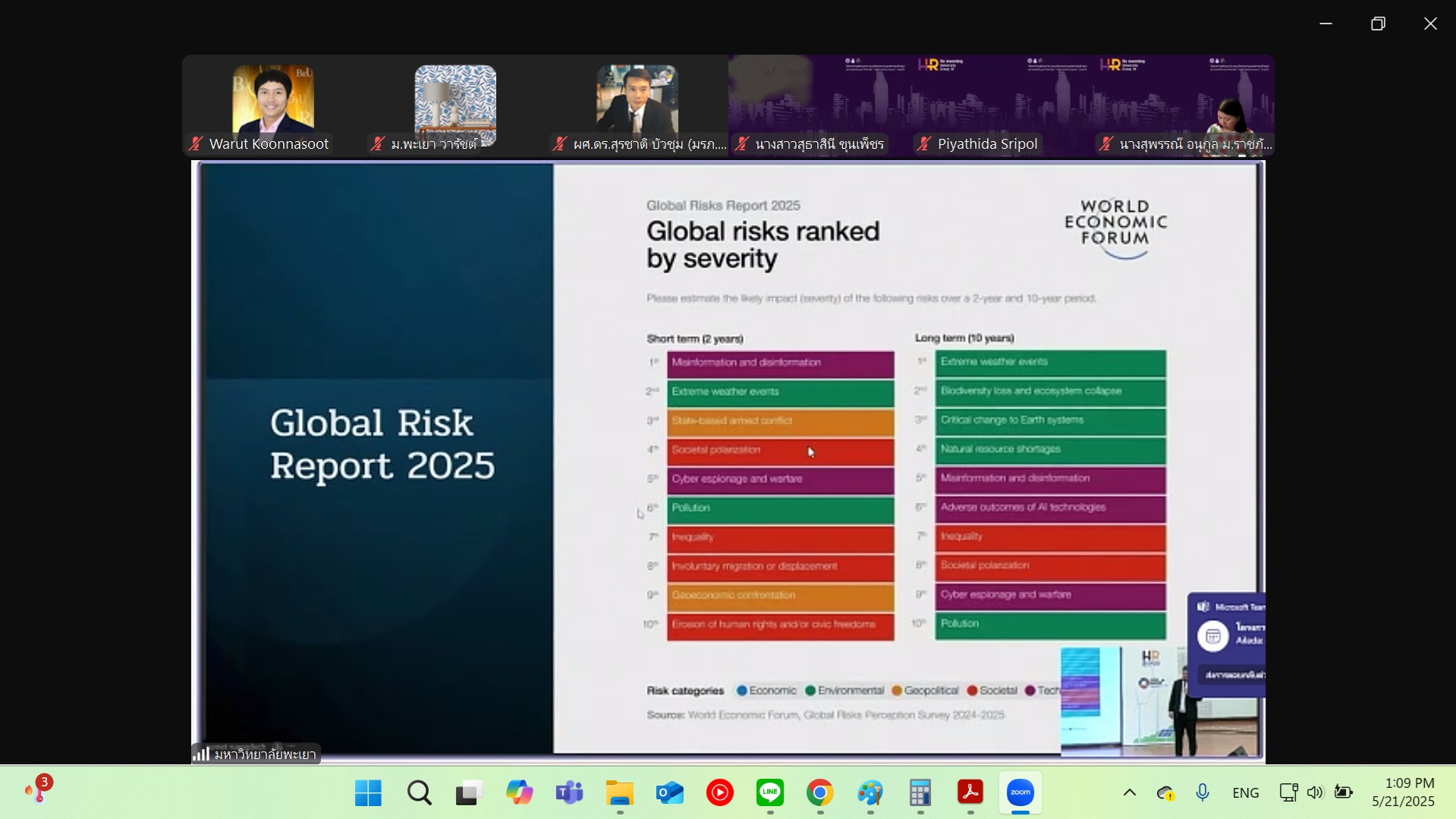1456x819 pixels.
Task: Toggle microphone icon in system tray
Action: click(1203, 793)
